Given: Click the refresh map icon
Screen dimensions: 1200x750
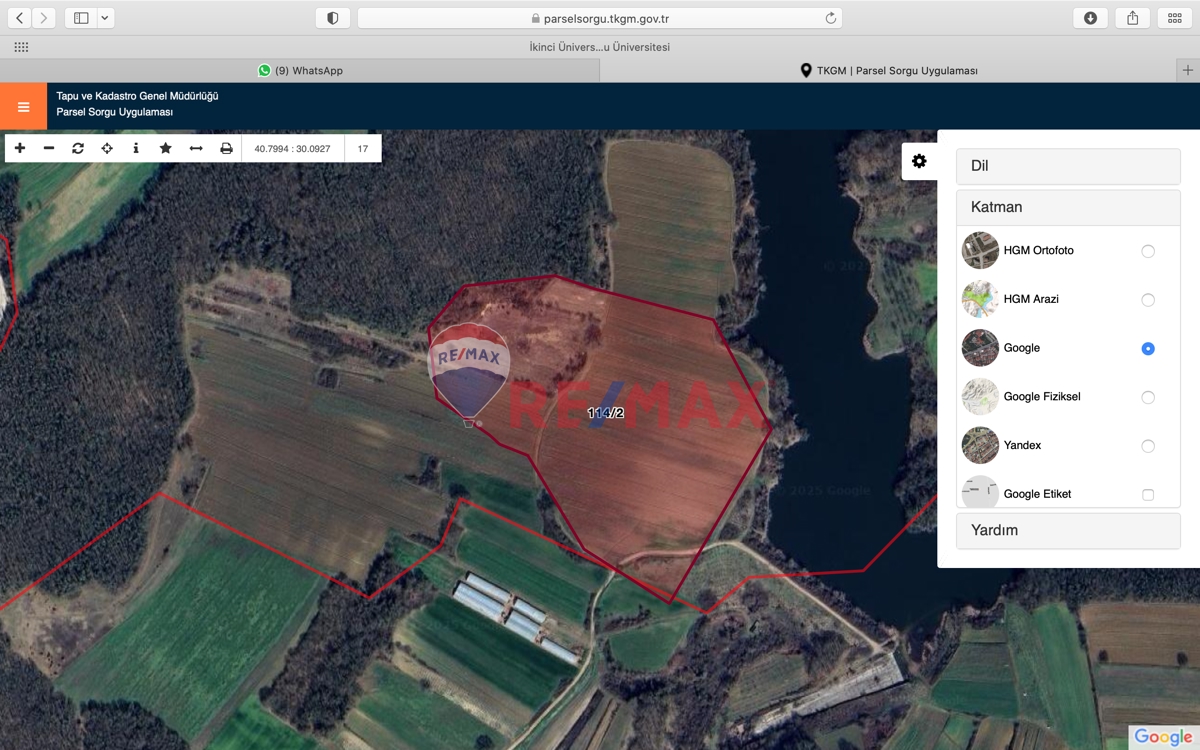Looking at the screenshot, I should click(78, 148).
